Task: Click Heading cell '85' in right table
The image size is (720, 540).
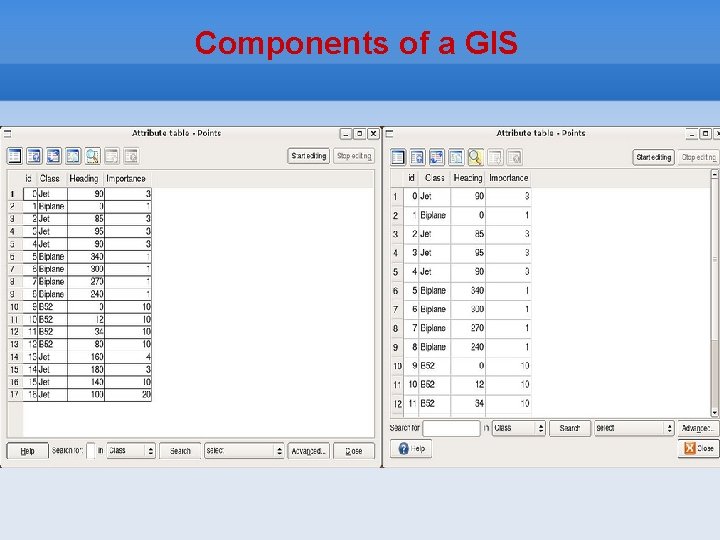Action: coord(468,234)
